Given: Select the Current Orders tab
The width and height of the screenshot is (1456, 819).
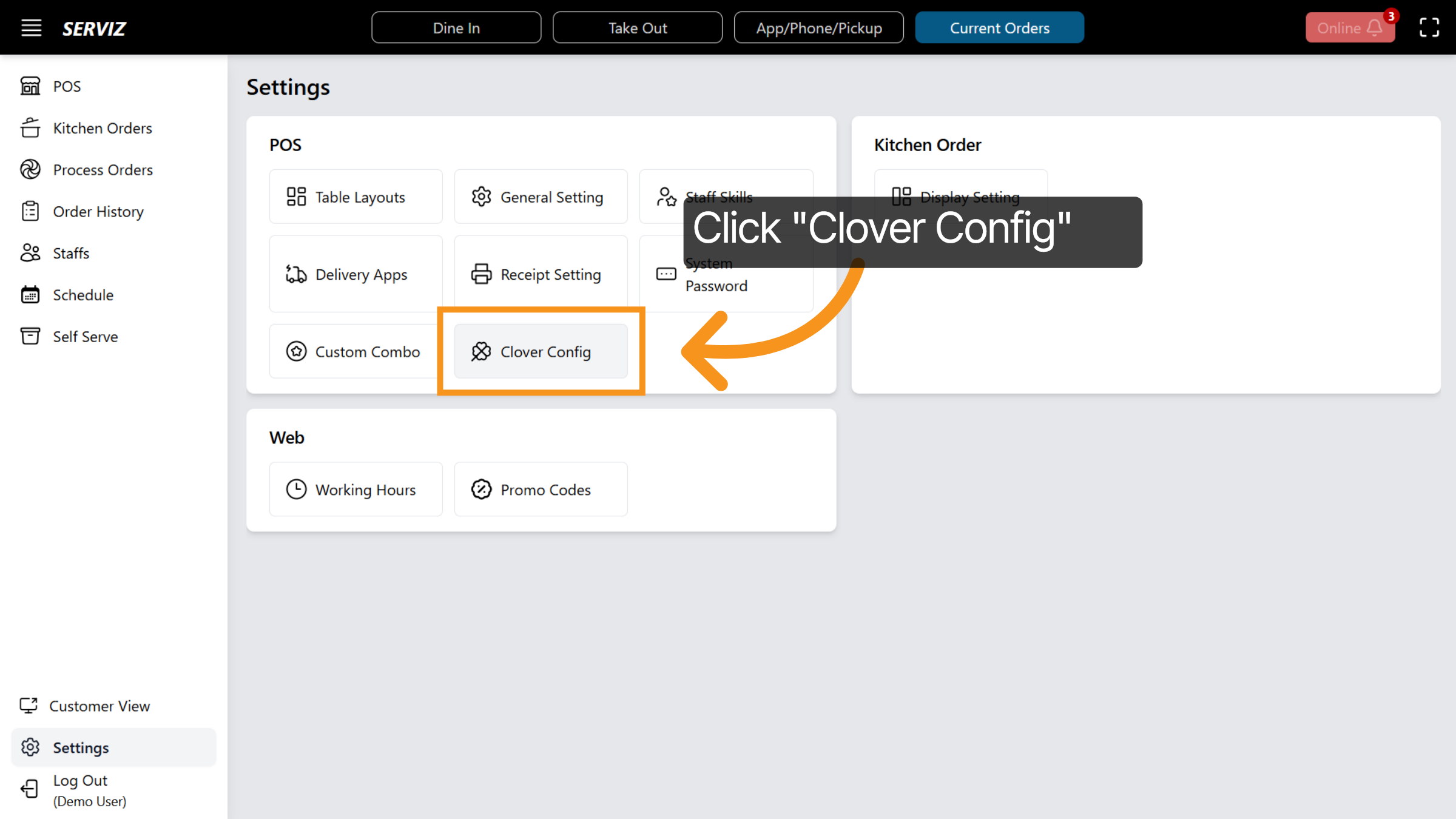Looking at the screenshot, I should [x=999, y=27].
